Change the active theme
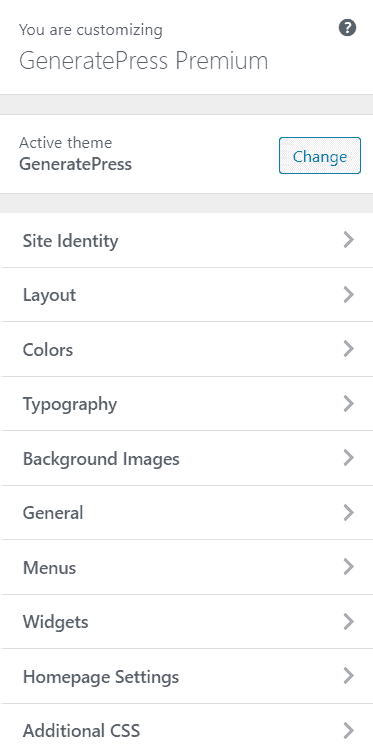The height and width of the screenshot is (756, 373). coord(320,156)
